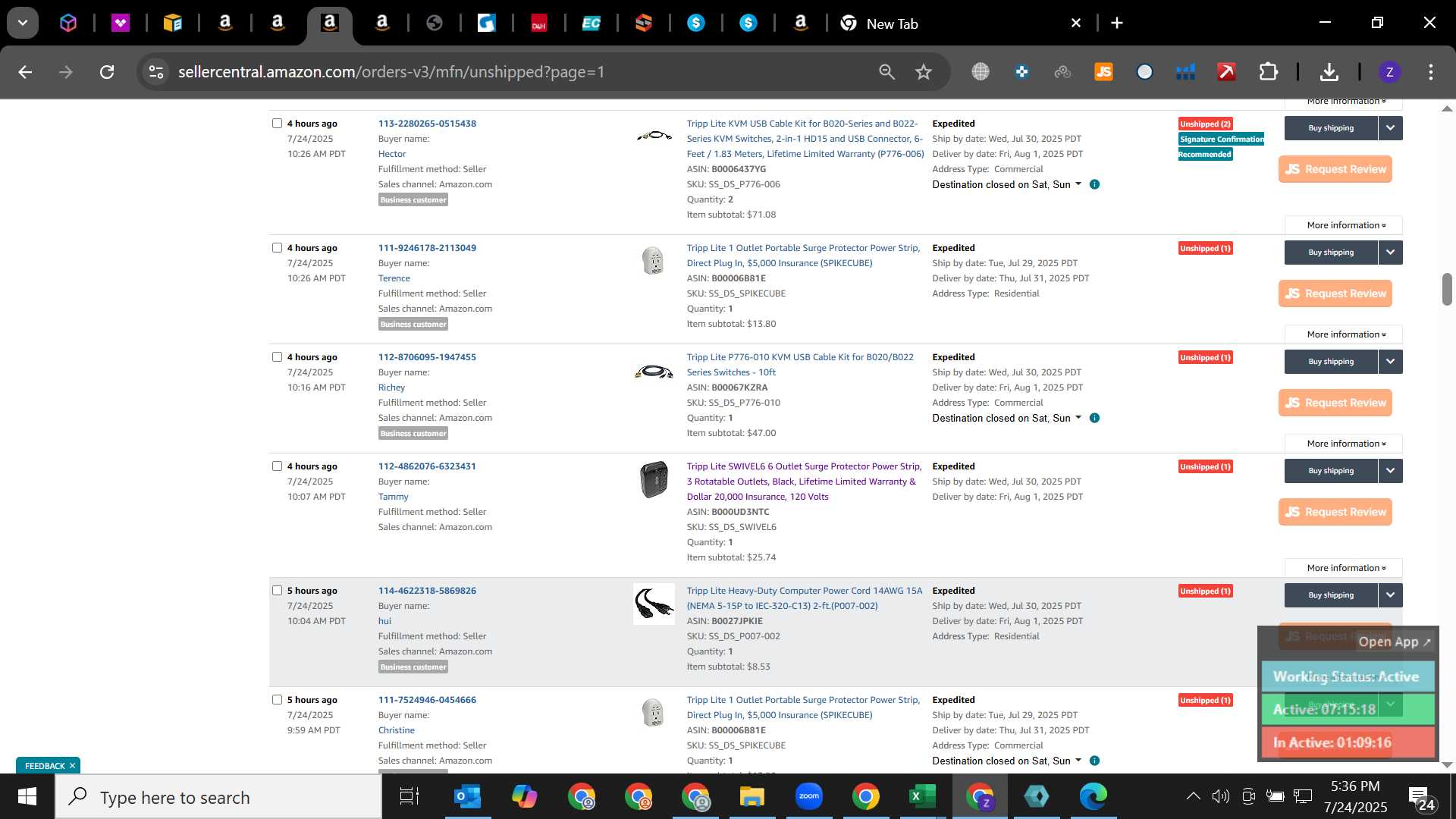Close the Feedback tab widget
Viewport: 1456px width, 819px height.
click(x=72, y=766)
